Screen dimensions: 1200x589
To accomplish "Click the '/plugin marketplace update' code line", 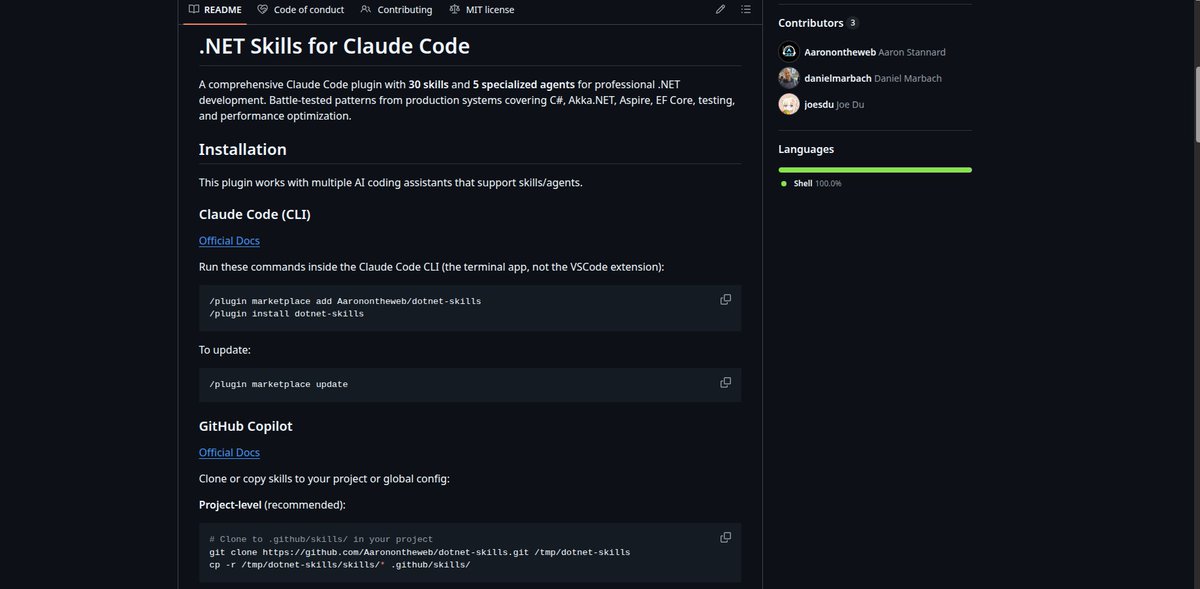I will [x=278, y=384].
